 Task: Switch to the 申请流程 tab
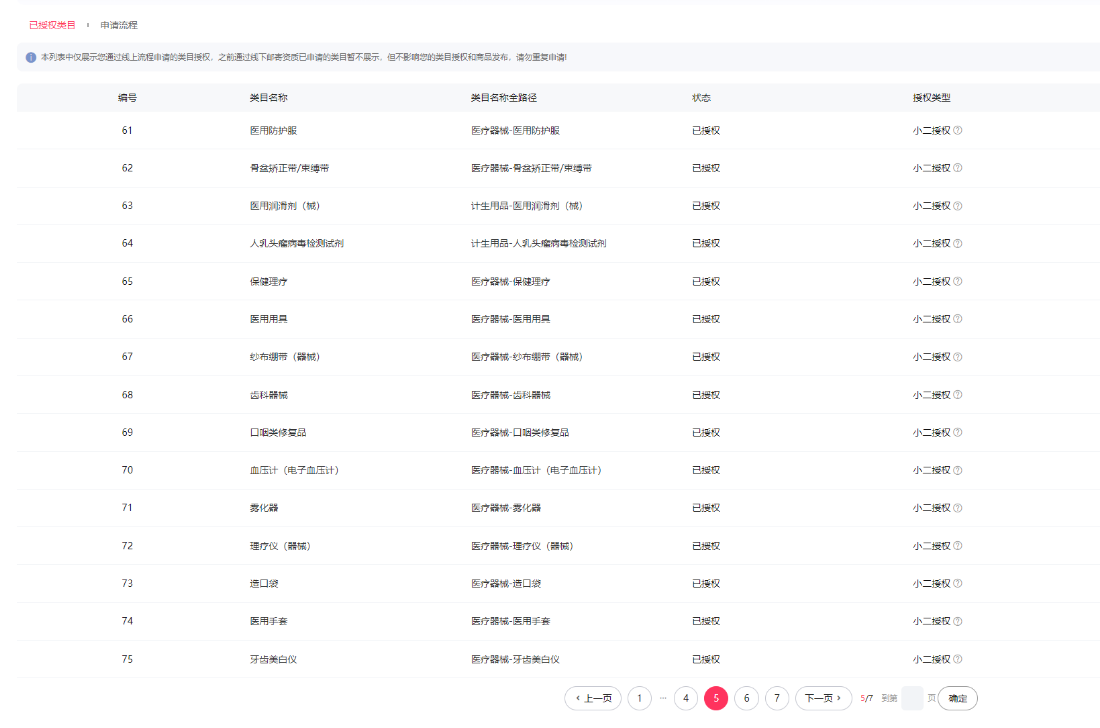pos(119,24)
